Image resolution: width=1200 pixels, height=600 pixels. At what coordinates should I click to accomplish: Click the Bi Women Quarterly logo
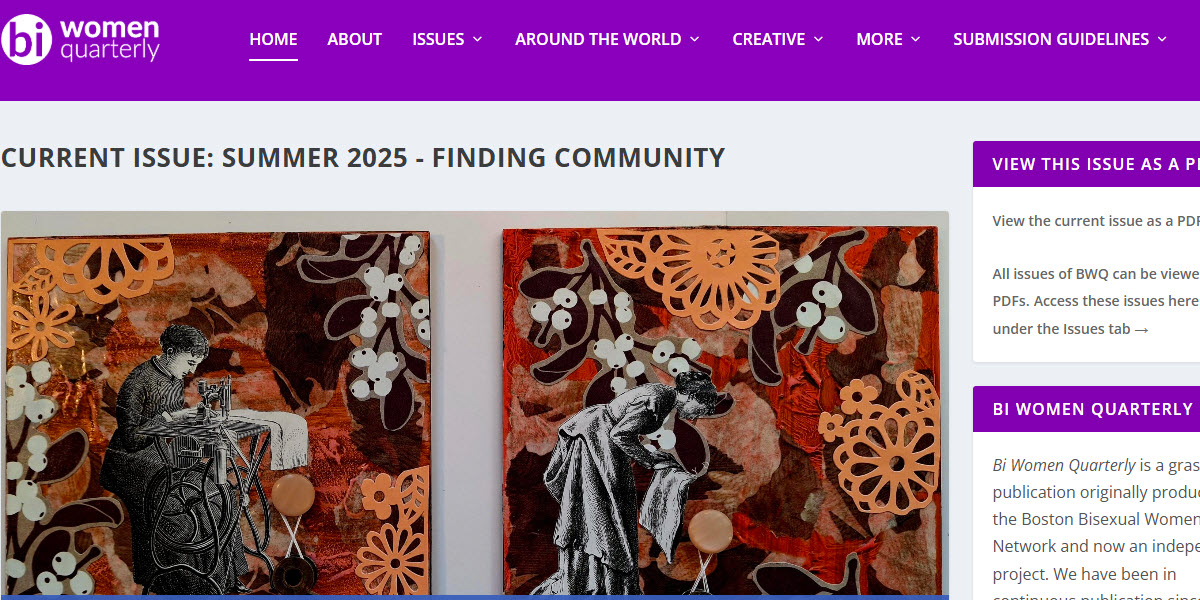pos(80,39)
